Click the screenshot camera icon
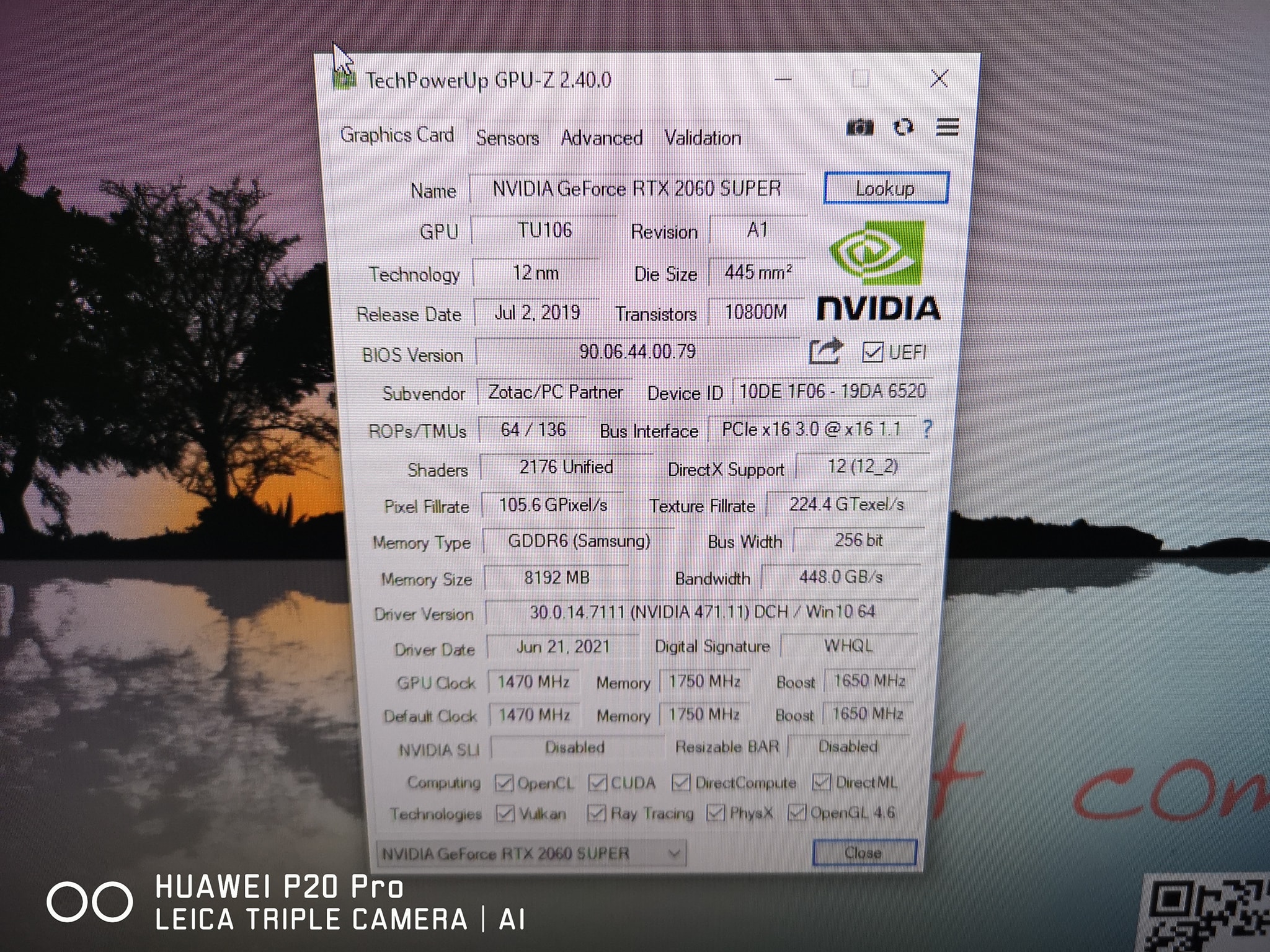This screenshot has height=952, width=1270. [x=859, y=128]
